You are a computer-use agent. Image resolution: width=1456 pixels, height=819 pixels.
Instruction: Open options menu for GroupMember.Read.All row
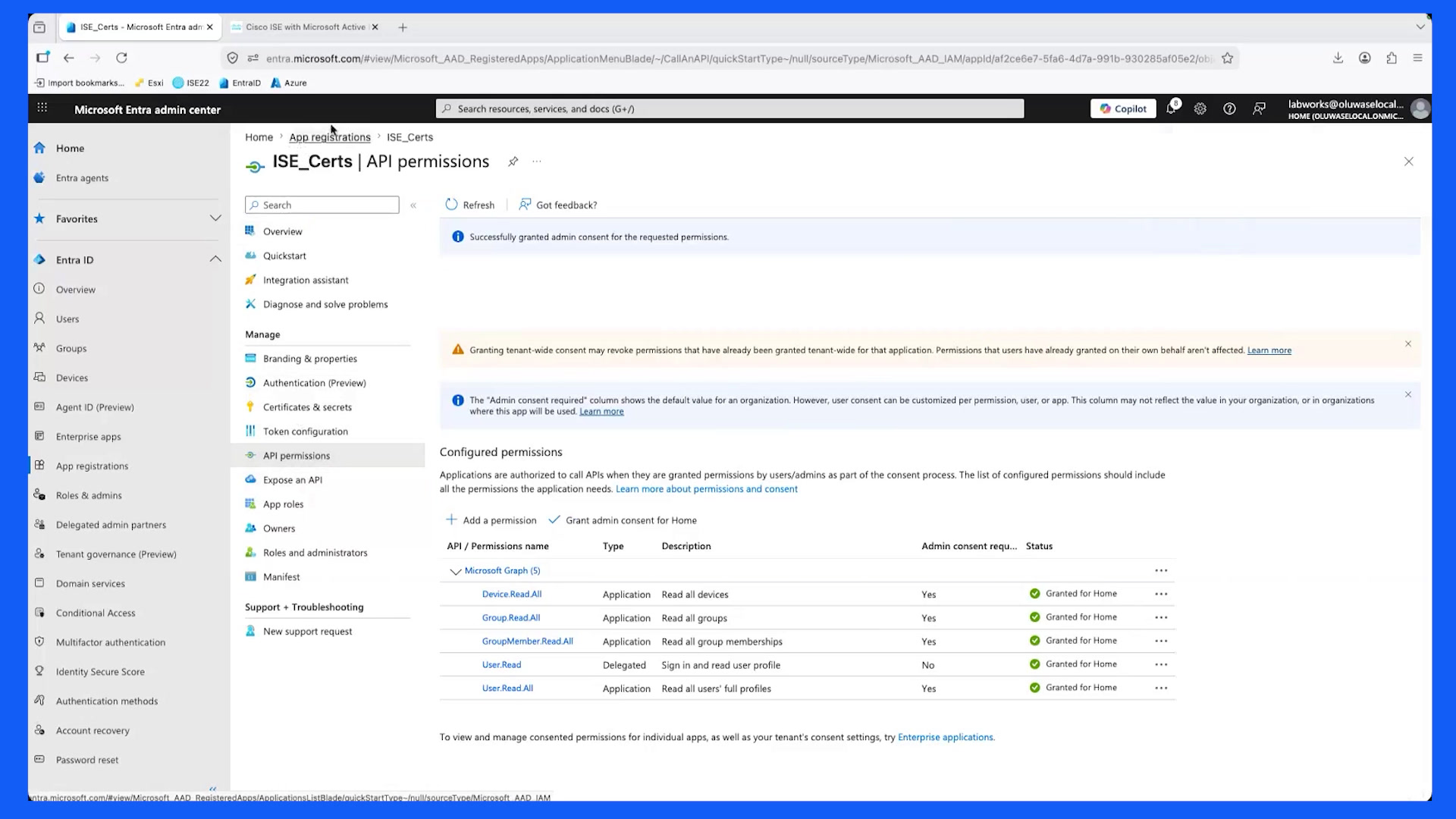(x=1161, y=642)
